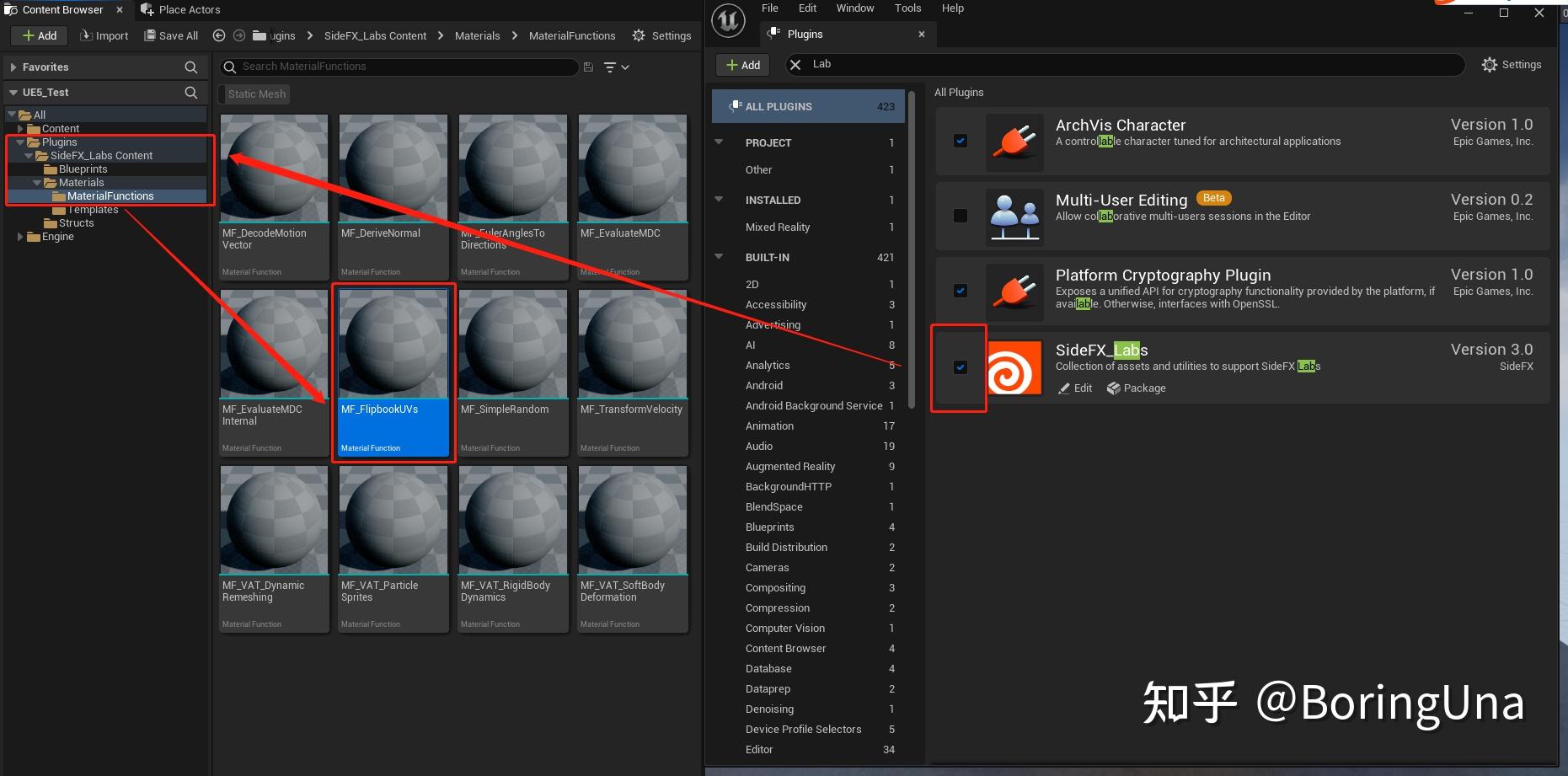Open the Content Browser filter funnel icon
The width and height of the screenshot is (1568, 776).
(609, 67)
